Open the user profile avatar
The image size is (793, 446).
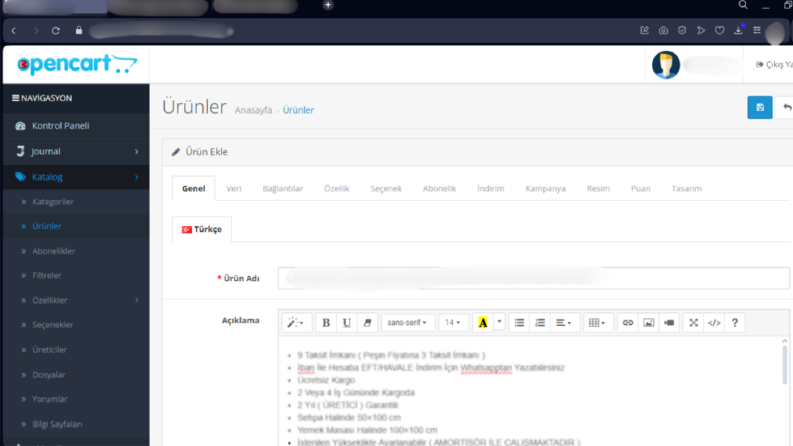pos(666,65)
